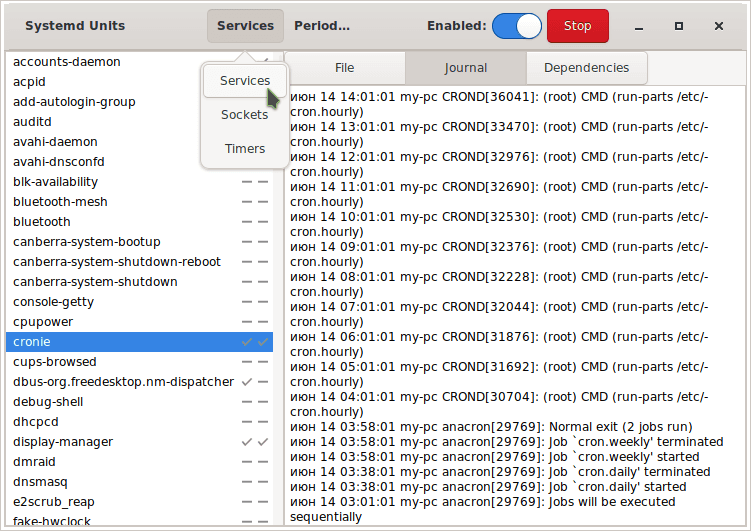Select display-manager unit
Image resolution: width=751 pixels, height=531 pixels.
pyautogui.click(x=139, y=442)
